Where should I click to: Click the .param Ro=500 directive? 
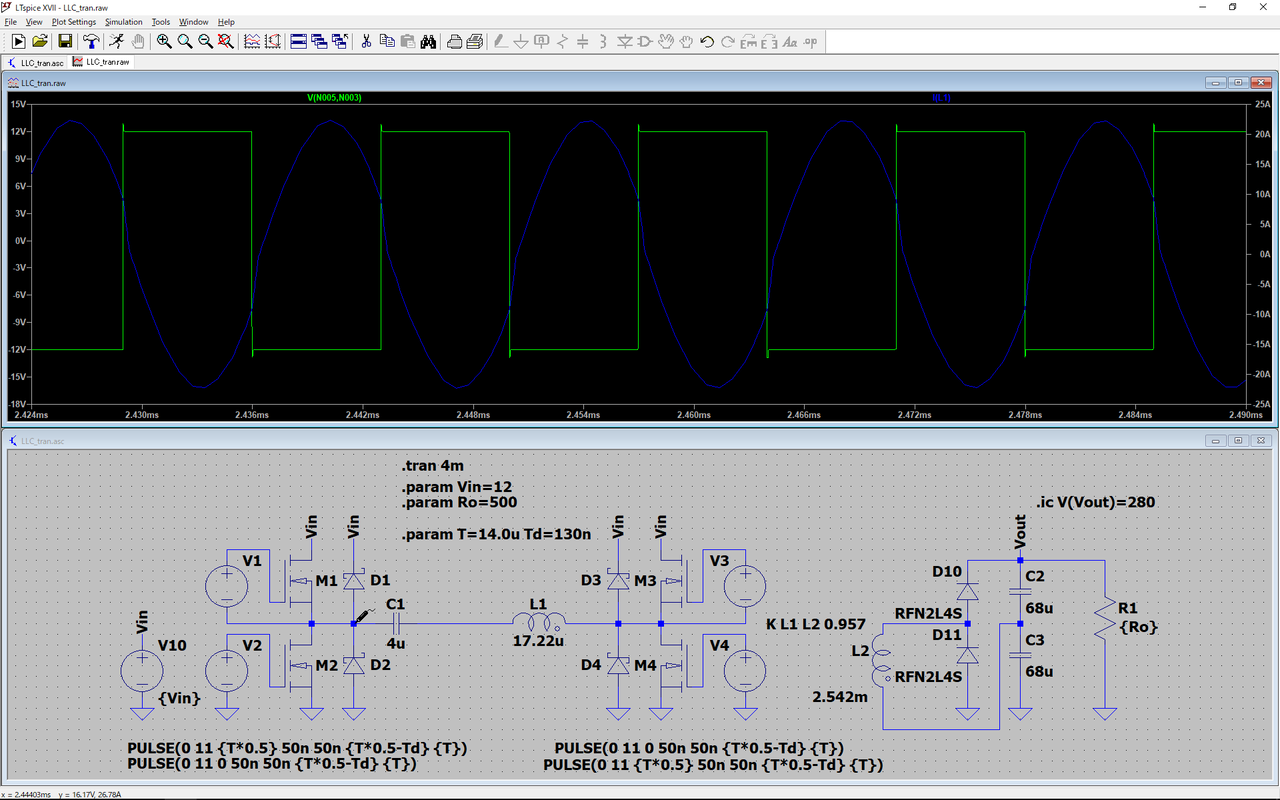pyautogui.click(x=459, y=502)
